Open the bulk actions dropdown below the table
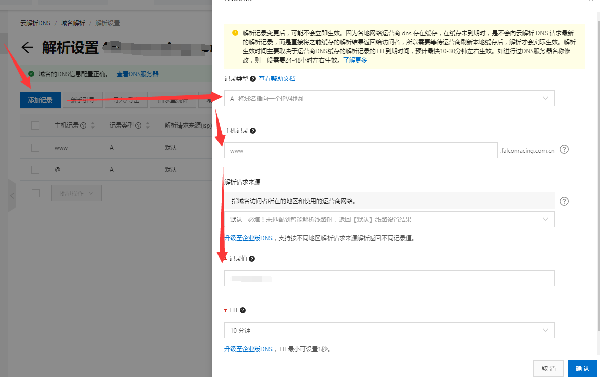The height and width of the screenshot is (377, 600). point(77,193)
